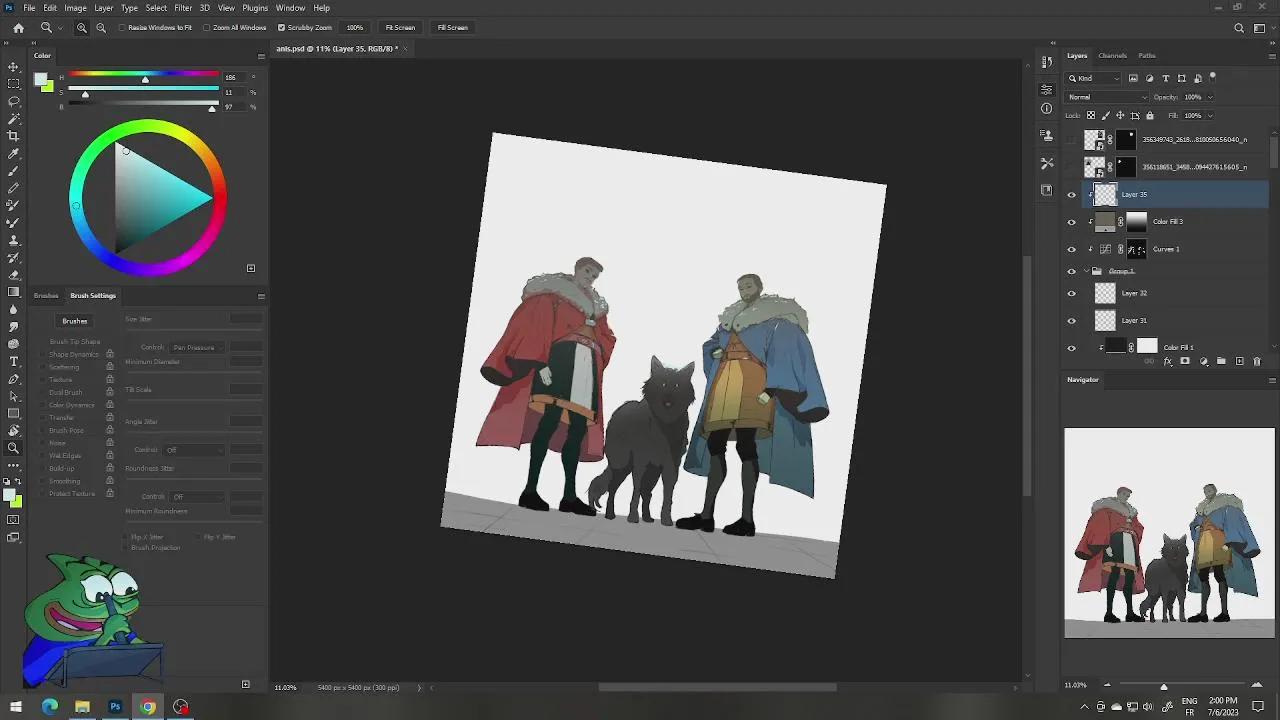Adjust the Hue slider in Color panel
The image size is (1280, 720).
click(x=145, y=78)
